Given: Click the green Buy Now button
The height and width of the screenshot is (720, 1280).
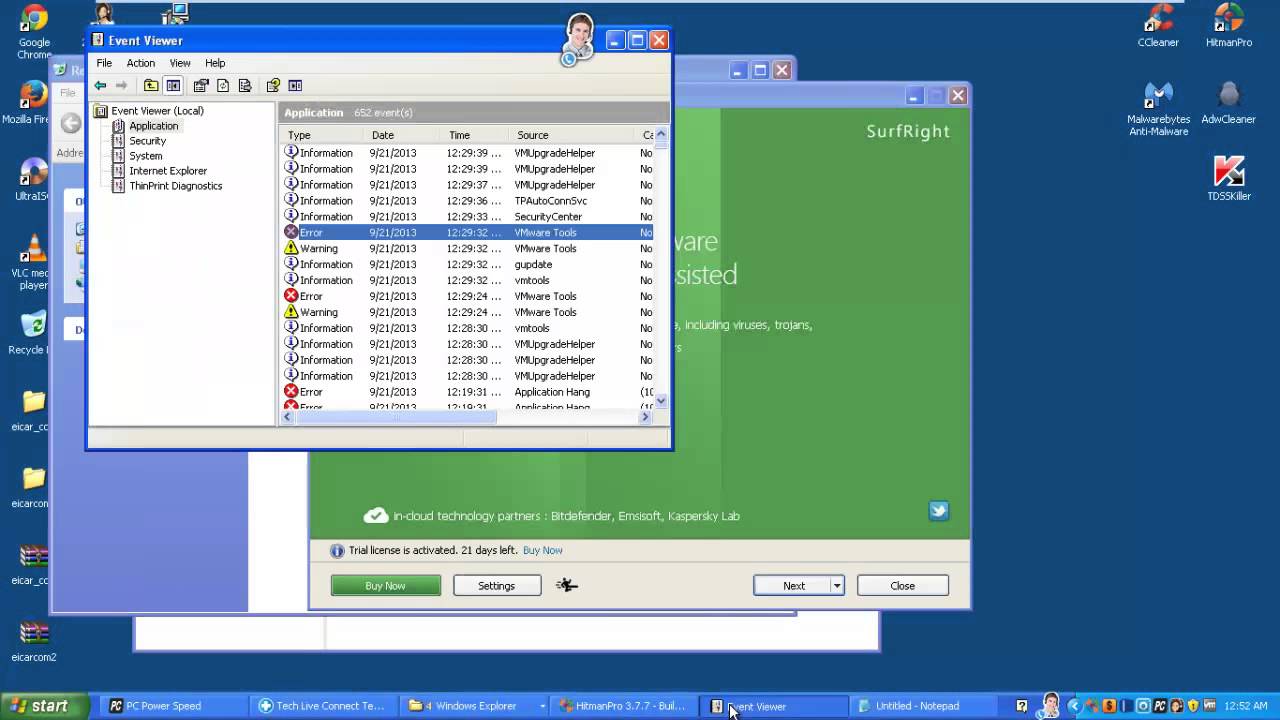Looking at the screenshot, I should click(385, 586).
